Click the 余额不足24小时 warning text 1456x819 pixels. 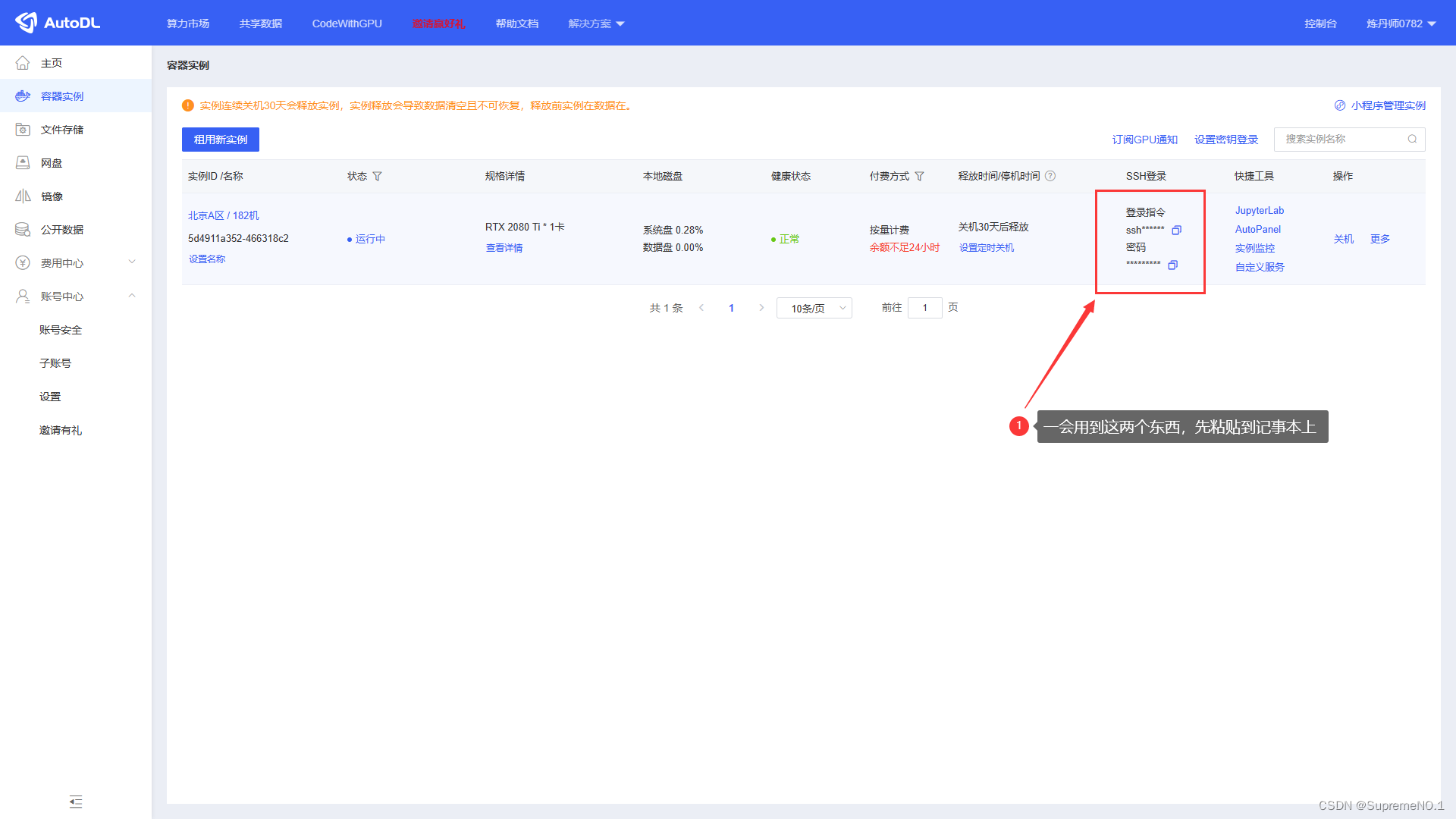coord(905,247)
